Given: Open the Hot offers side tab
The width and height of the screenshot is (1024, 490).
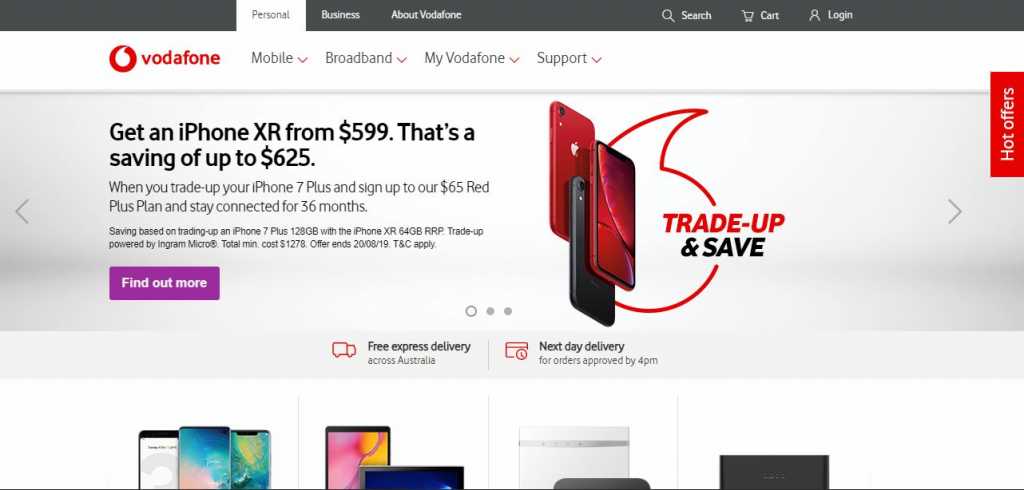Looking at the screenshot, I should (x=1007, y=124).
